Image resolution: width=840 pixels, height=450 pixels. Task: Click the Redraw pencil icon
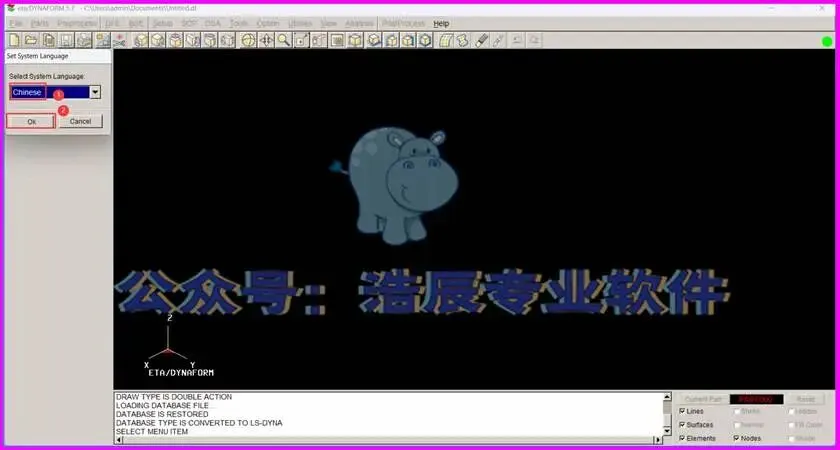point(499,40)
